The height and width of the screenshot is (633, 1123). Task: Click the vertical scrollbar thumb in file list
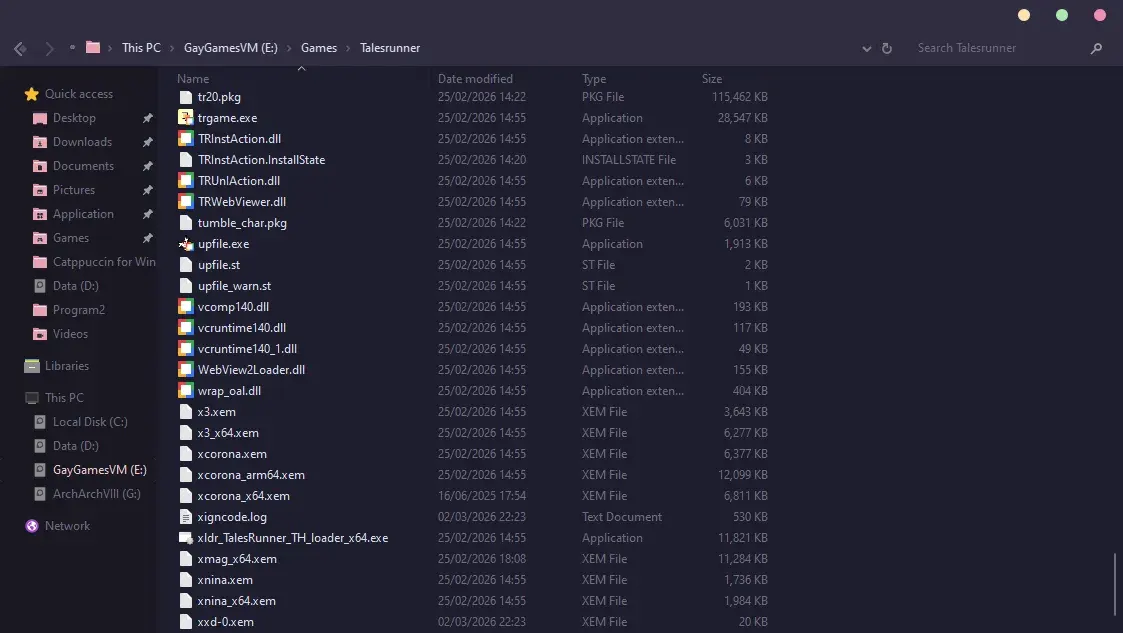tap(1115, 583)
